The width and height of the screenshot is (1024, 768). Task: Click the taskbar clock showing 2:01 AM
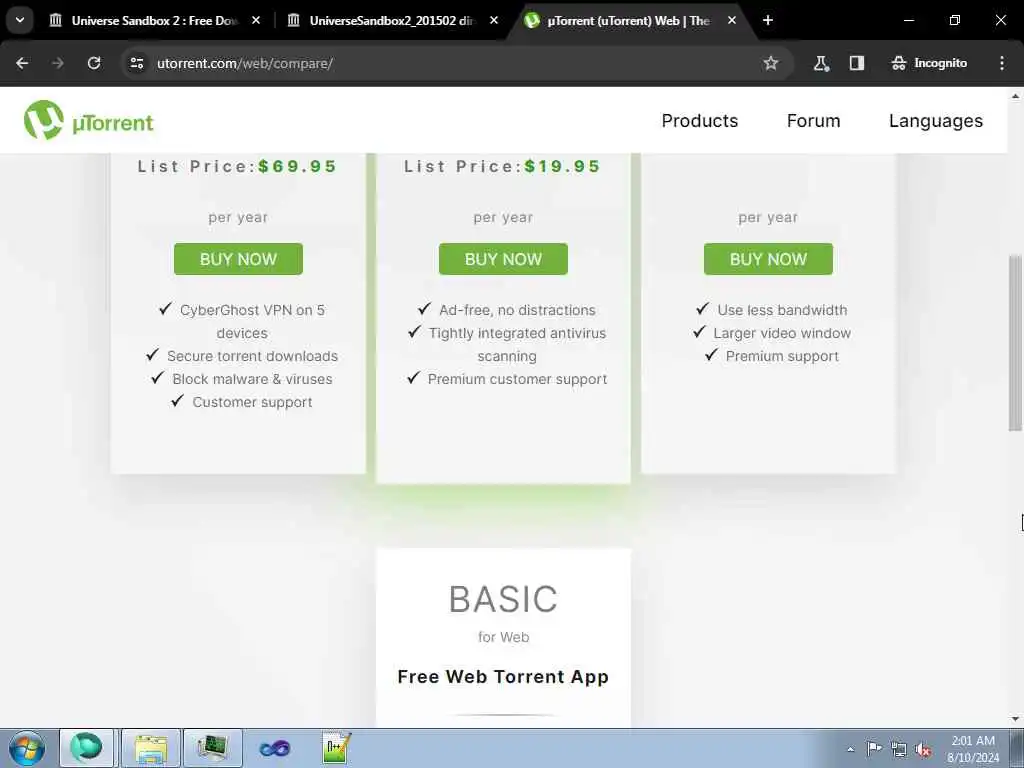(972, 749)
